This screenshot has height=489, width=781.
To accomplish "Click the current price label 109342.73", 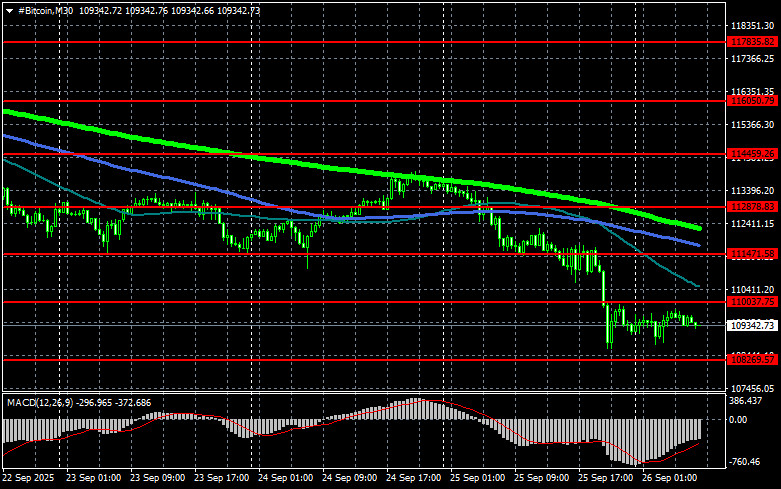I will [752, 326].
